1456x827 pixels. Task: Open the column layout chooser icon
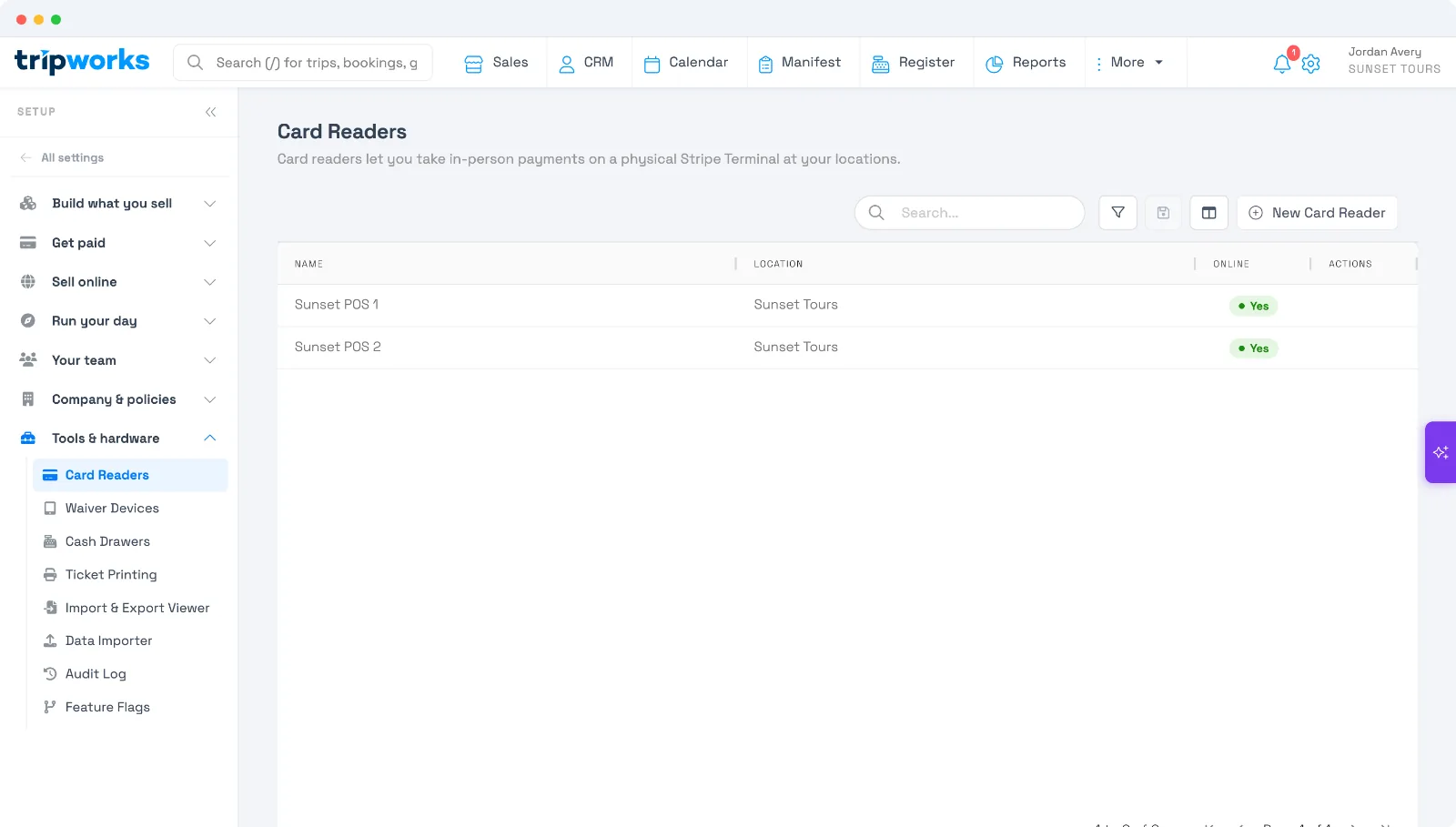click(x=1208, y=213)
